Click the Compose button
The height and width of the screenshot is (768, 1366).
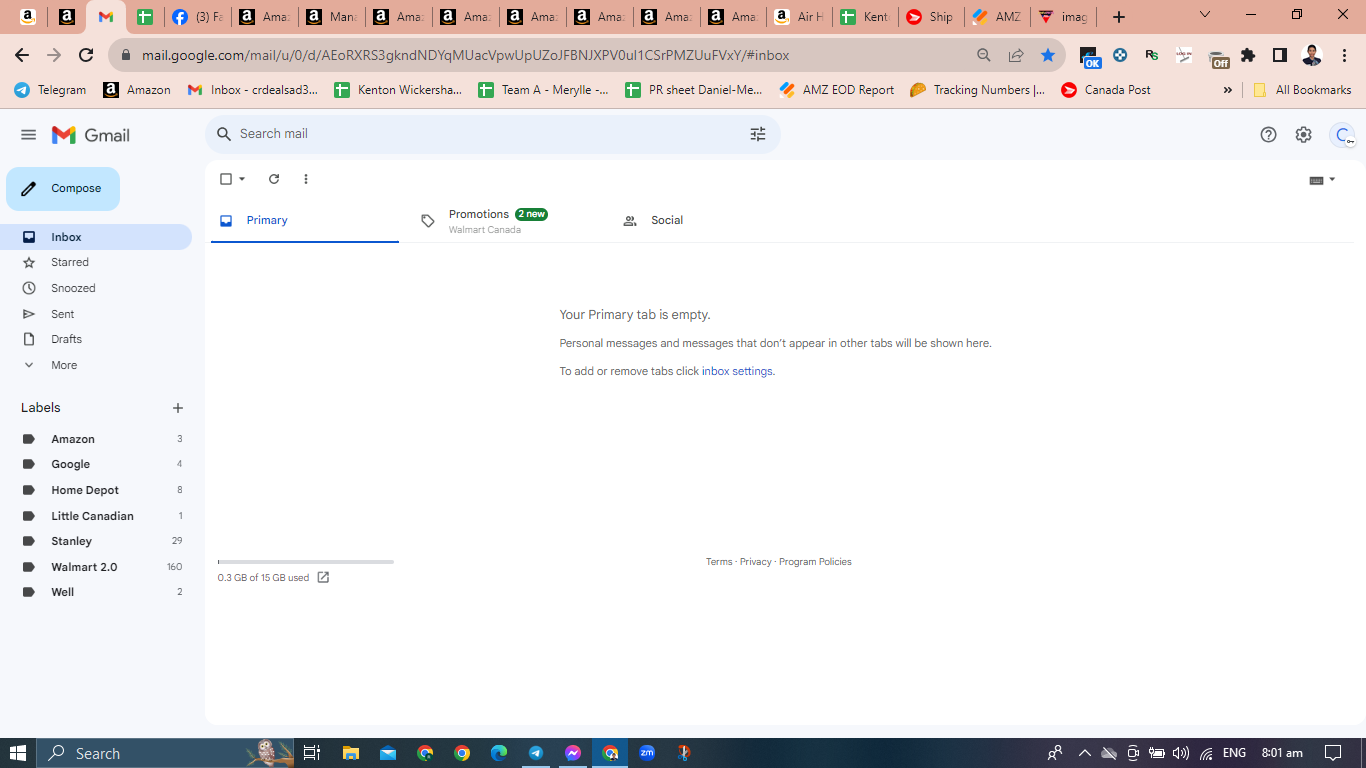pyautogui.click(x=63, y=189)
